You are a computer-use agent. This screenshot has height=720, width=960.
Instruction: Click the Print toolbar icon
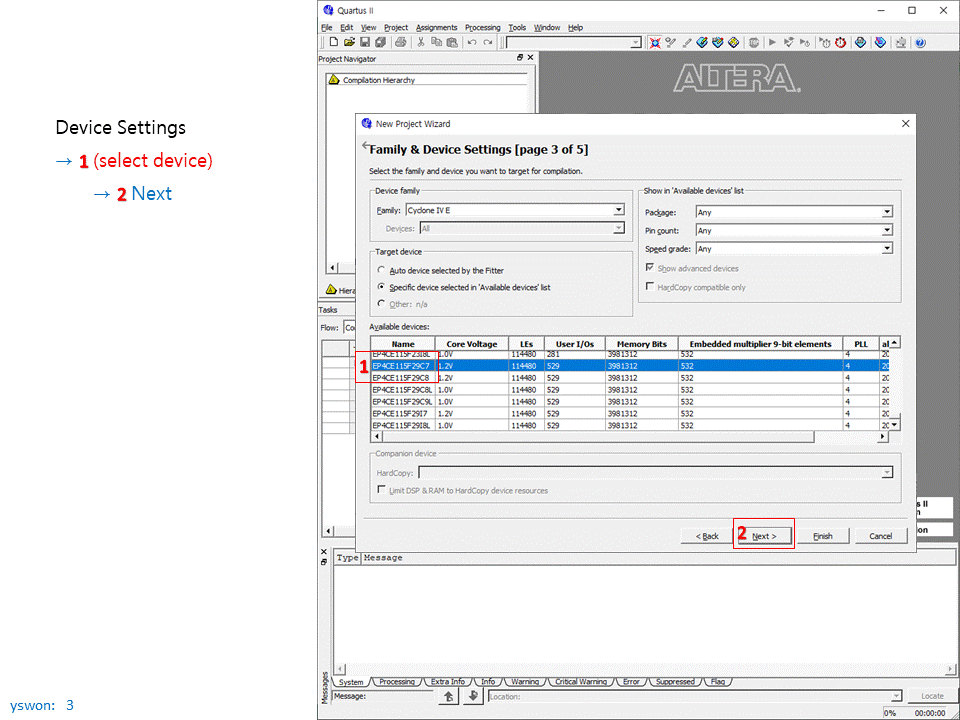pyautogui.click(x=400, y=42)
